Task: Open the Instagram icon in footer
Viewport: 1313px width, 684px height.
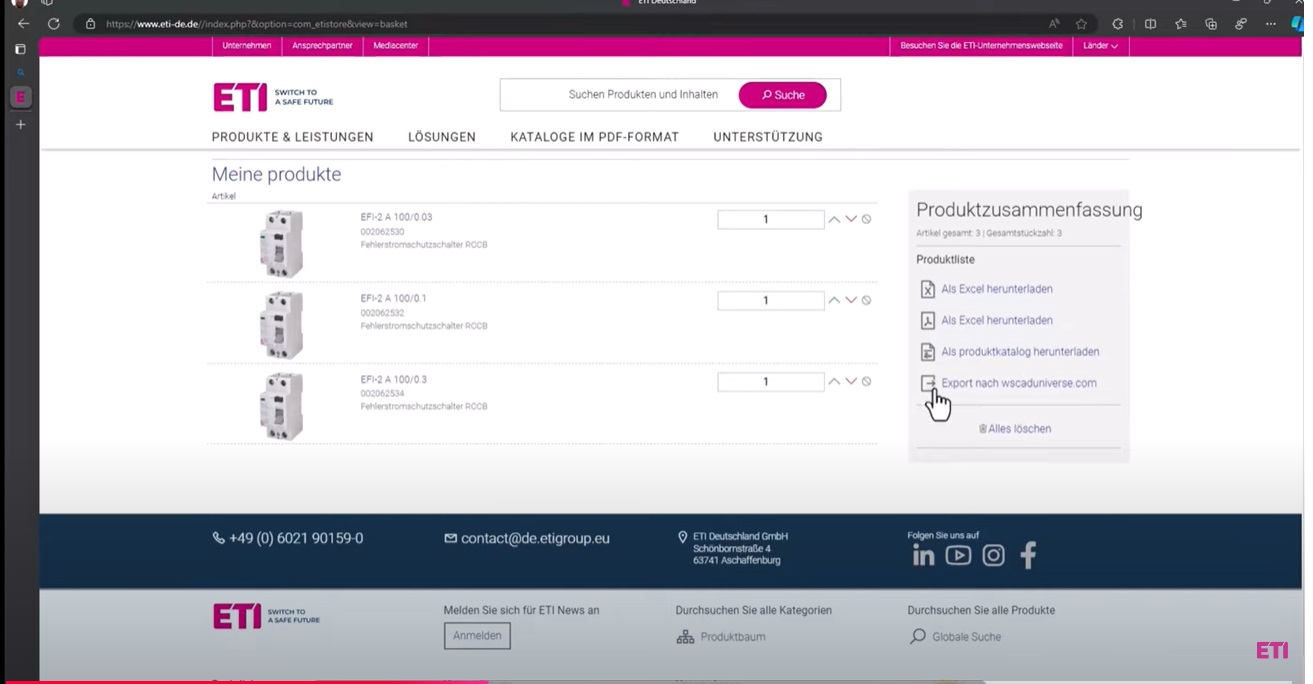Action: [x=993, y=555]
